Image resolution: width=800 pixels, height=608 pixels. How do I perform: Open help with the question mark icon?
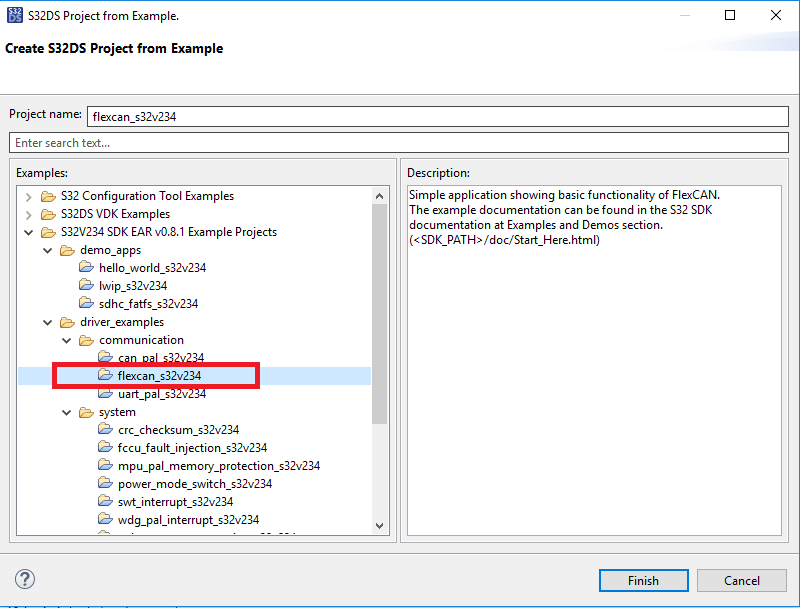pyautogui.click(x=25, y=579)
